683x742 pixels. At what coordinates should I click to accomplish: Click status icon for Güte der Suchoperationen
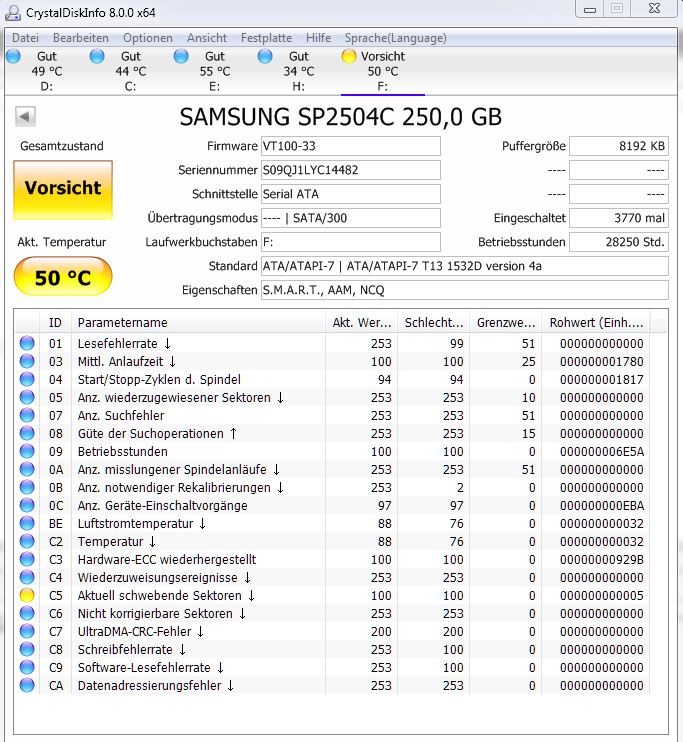tap(27, 433)
